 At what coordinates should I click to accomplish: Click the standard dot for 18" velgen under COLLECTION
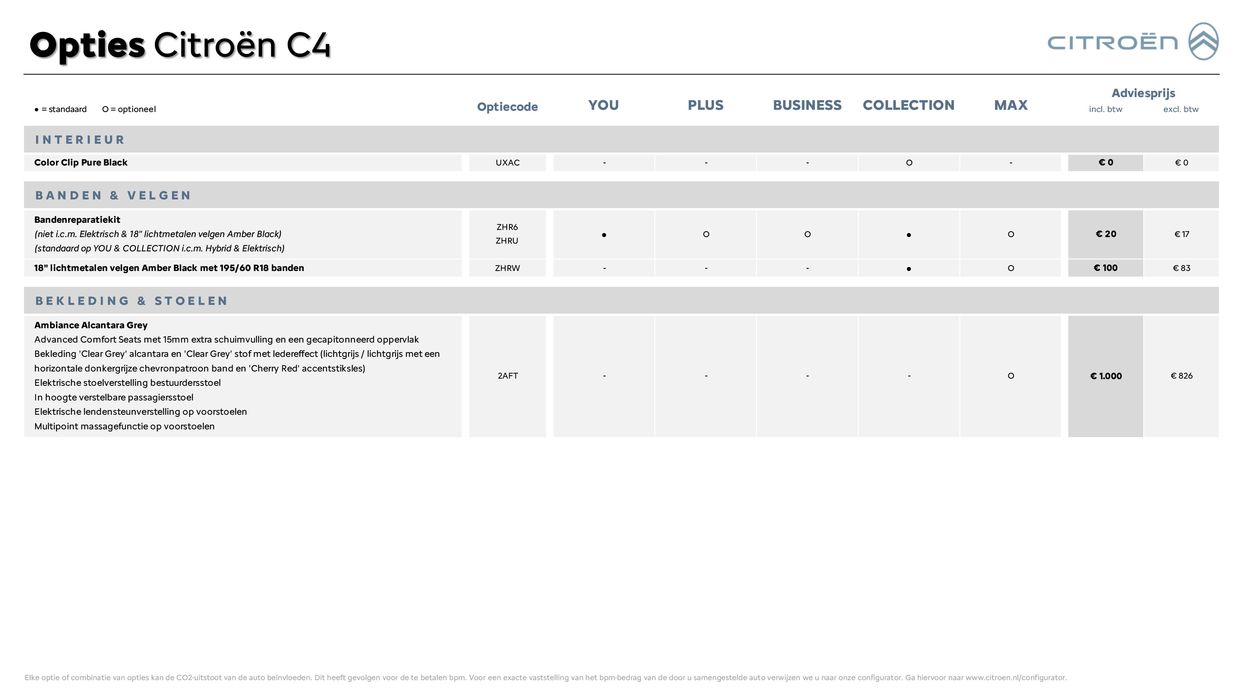[x=909, y=269]
